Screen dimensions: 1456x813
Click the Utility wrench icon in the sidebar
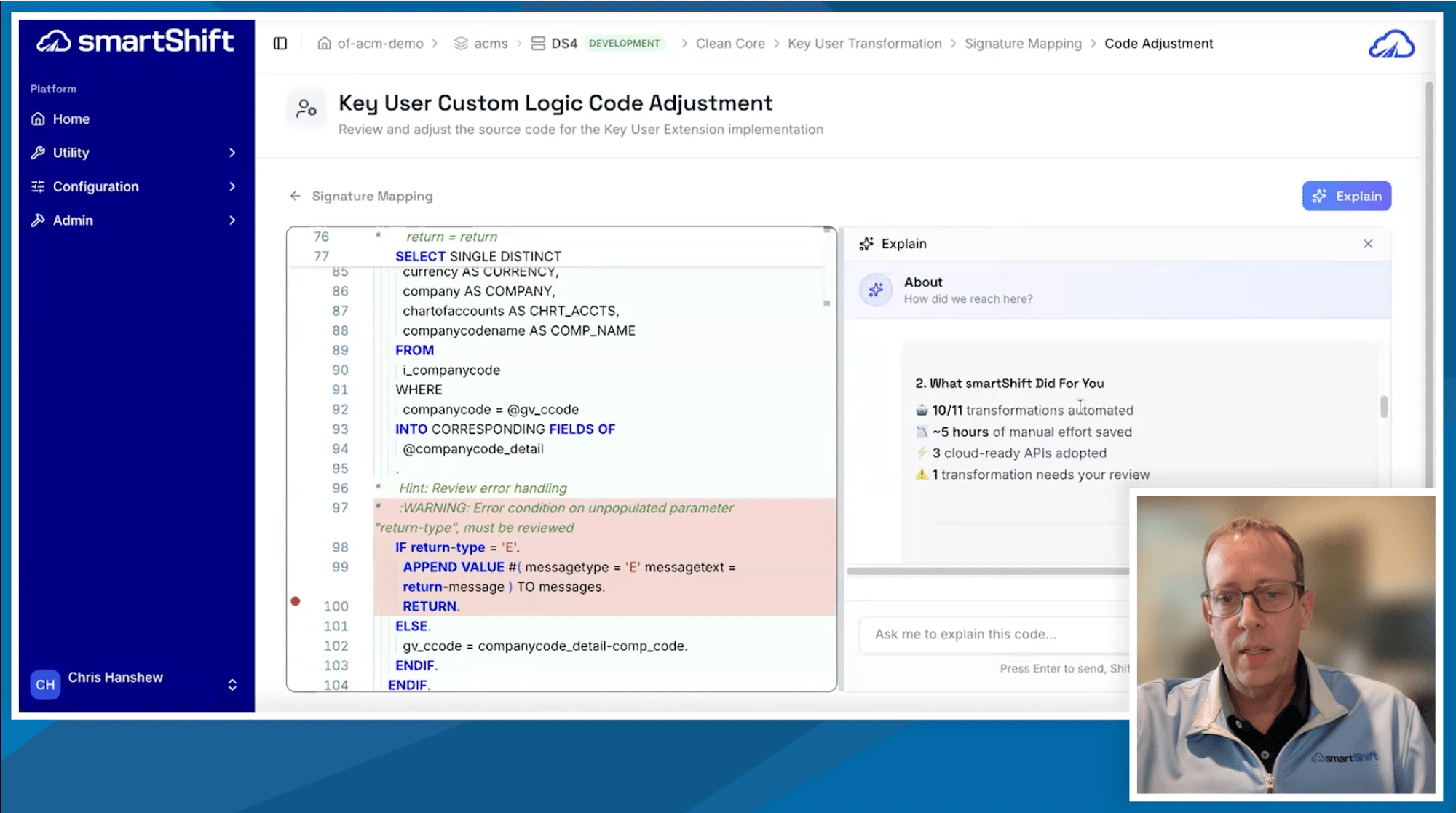36,152
